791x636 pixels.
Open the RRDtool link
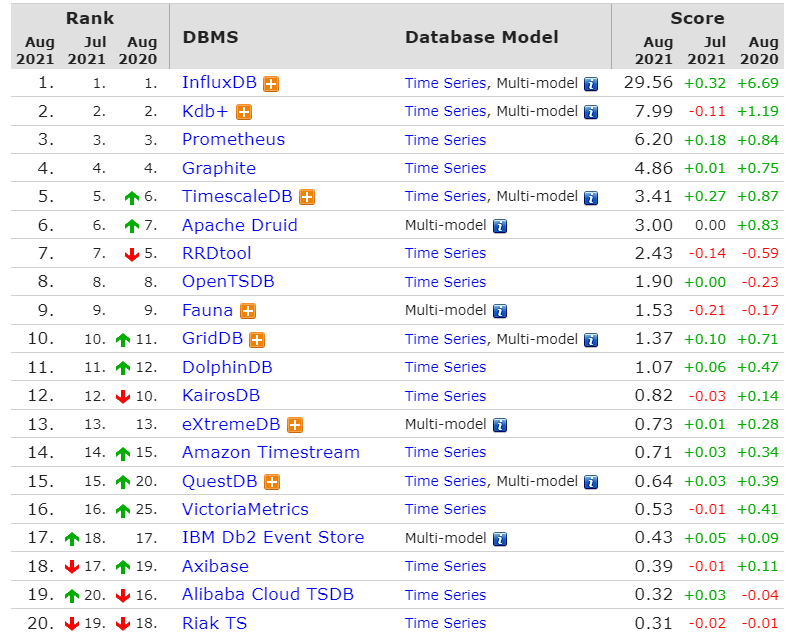[x=216, y=253]
